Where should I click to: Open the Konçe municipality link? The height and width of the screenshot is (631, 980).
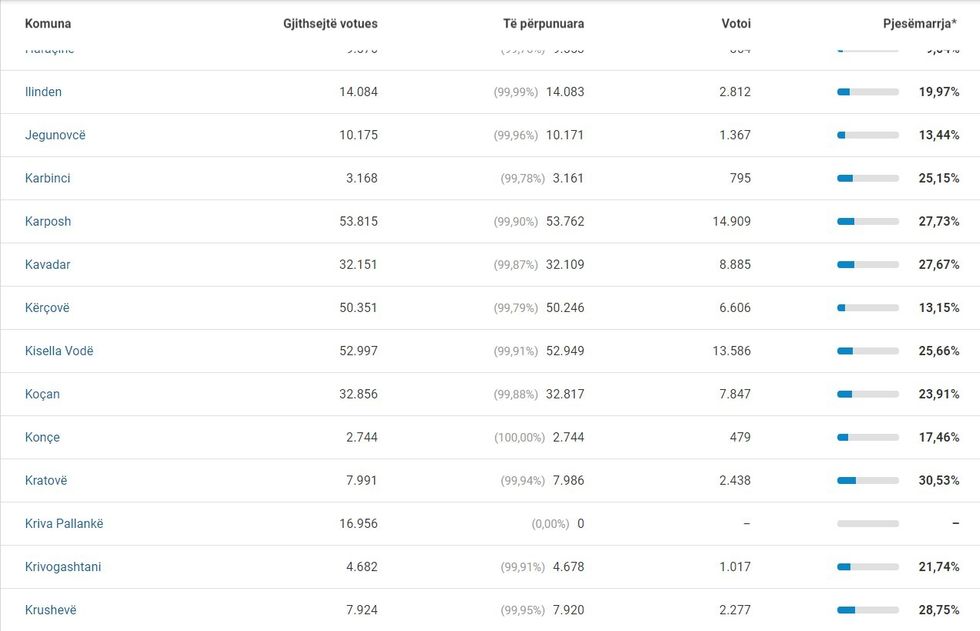tap(43, 437)
